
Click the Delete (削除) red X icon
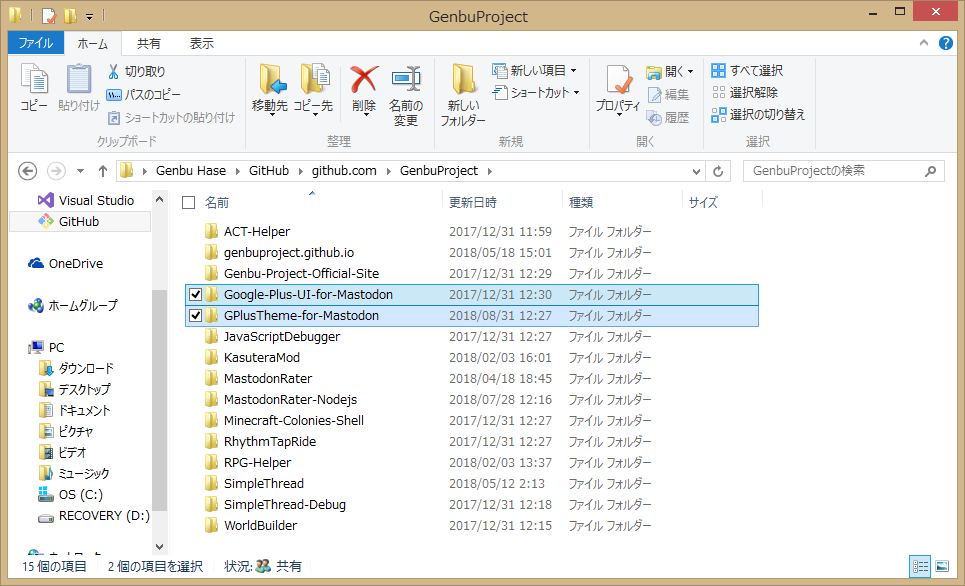pyautogui.click(x=364, y=80)
